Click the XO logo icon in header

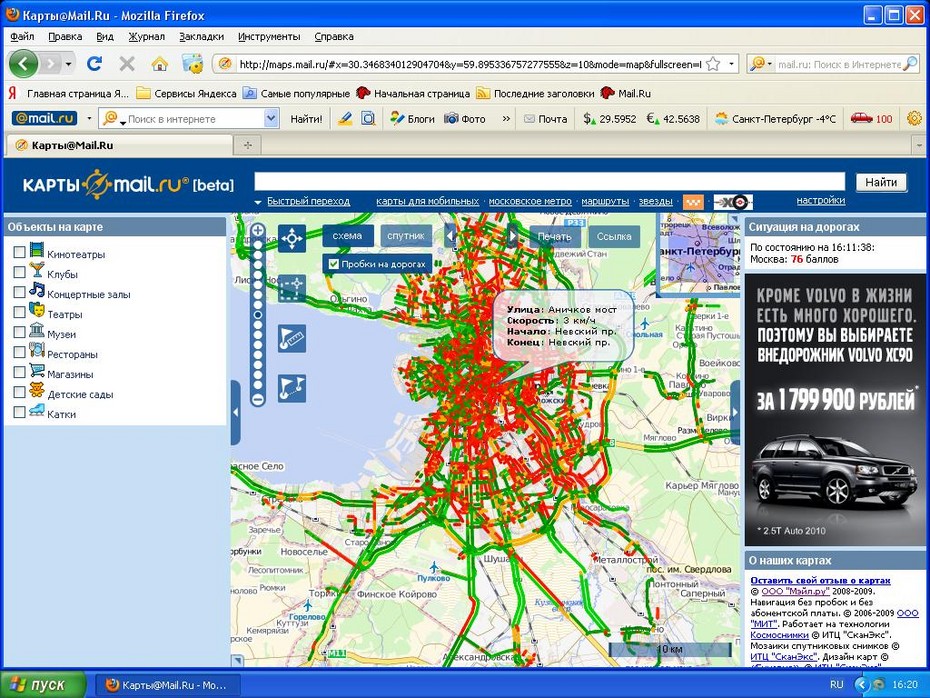click(733, 202)
